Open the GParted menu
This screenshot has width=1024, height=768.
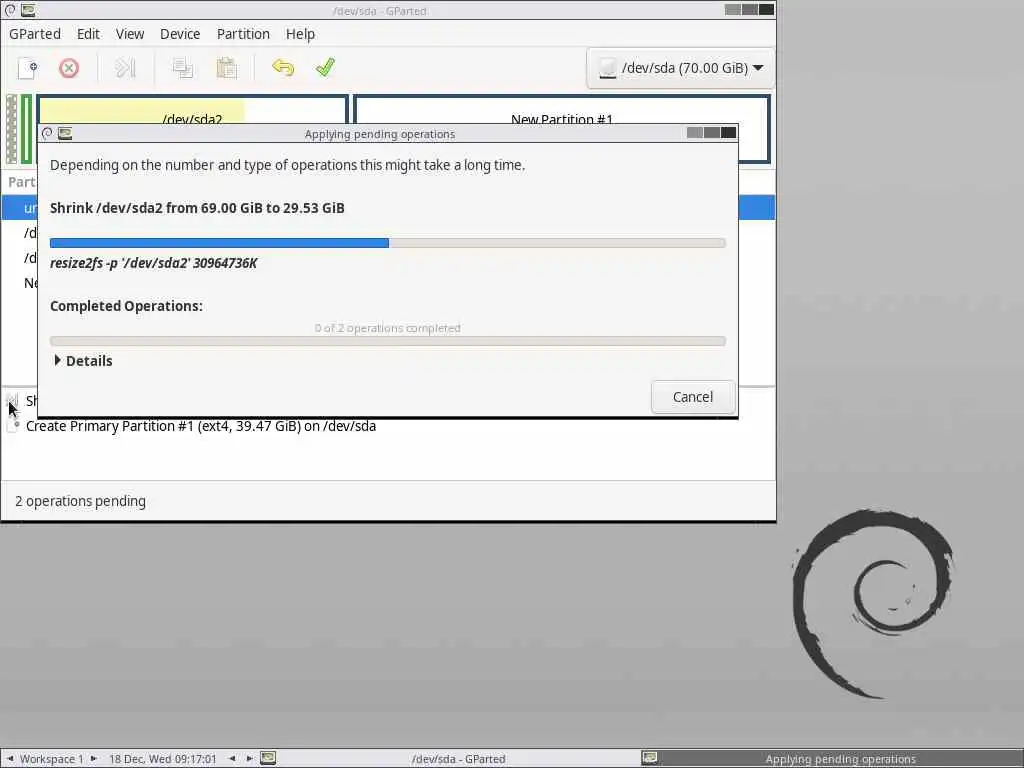(35, 34)
